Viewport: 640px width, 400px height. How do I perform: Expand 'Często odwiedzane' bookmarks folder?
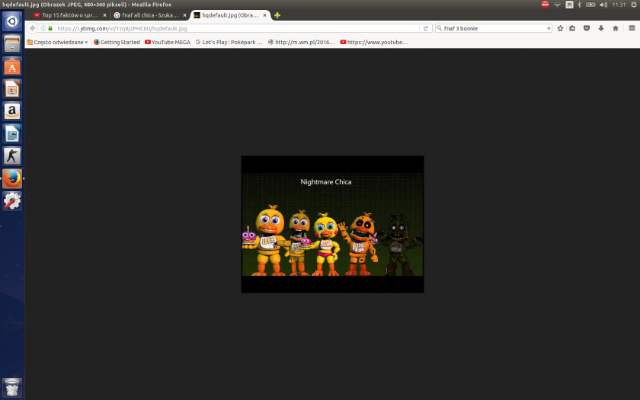tap(57, 42)
